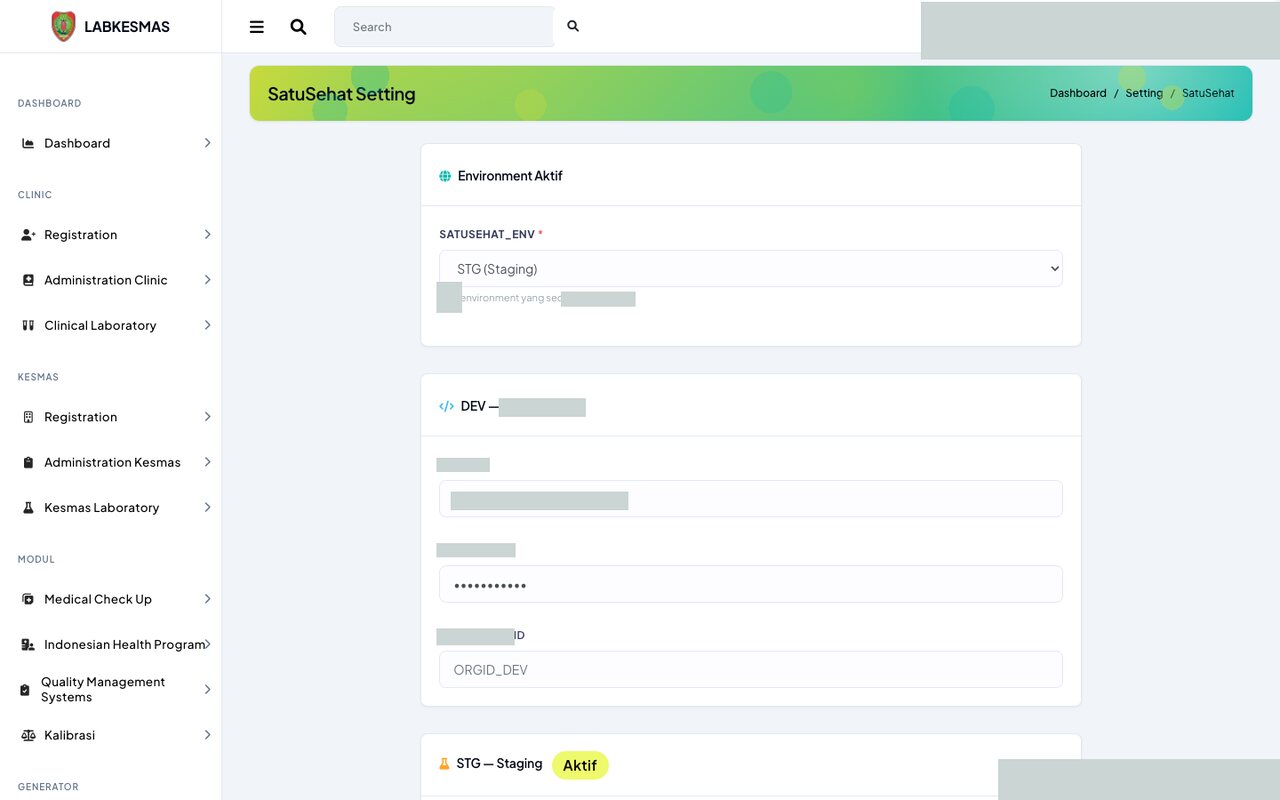
Task: Click the LABKESMAS logo emblem
Action: (63, 26)
